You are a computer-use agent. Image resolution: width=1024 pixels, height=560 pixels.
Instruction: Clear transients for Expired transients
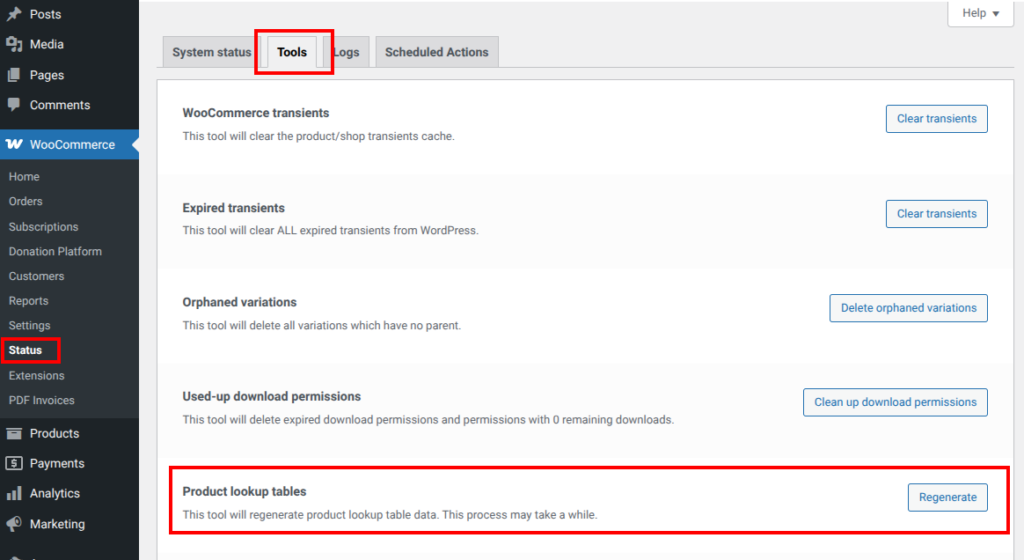click(x=936, y=214)
